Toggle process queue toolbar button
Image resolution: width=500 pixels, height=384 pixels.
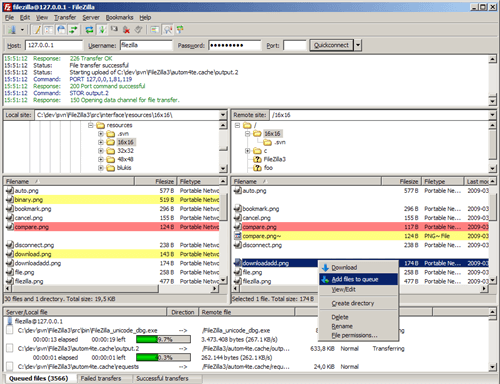(102, 30)
